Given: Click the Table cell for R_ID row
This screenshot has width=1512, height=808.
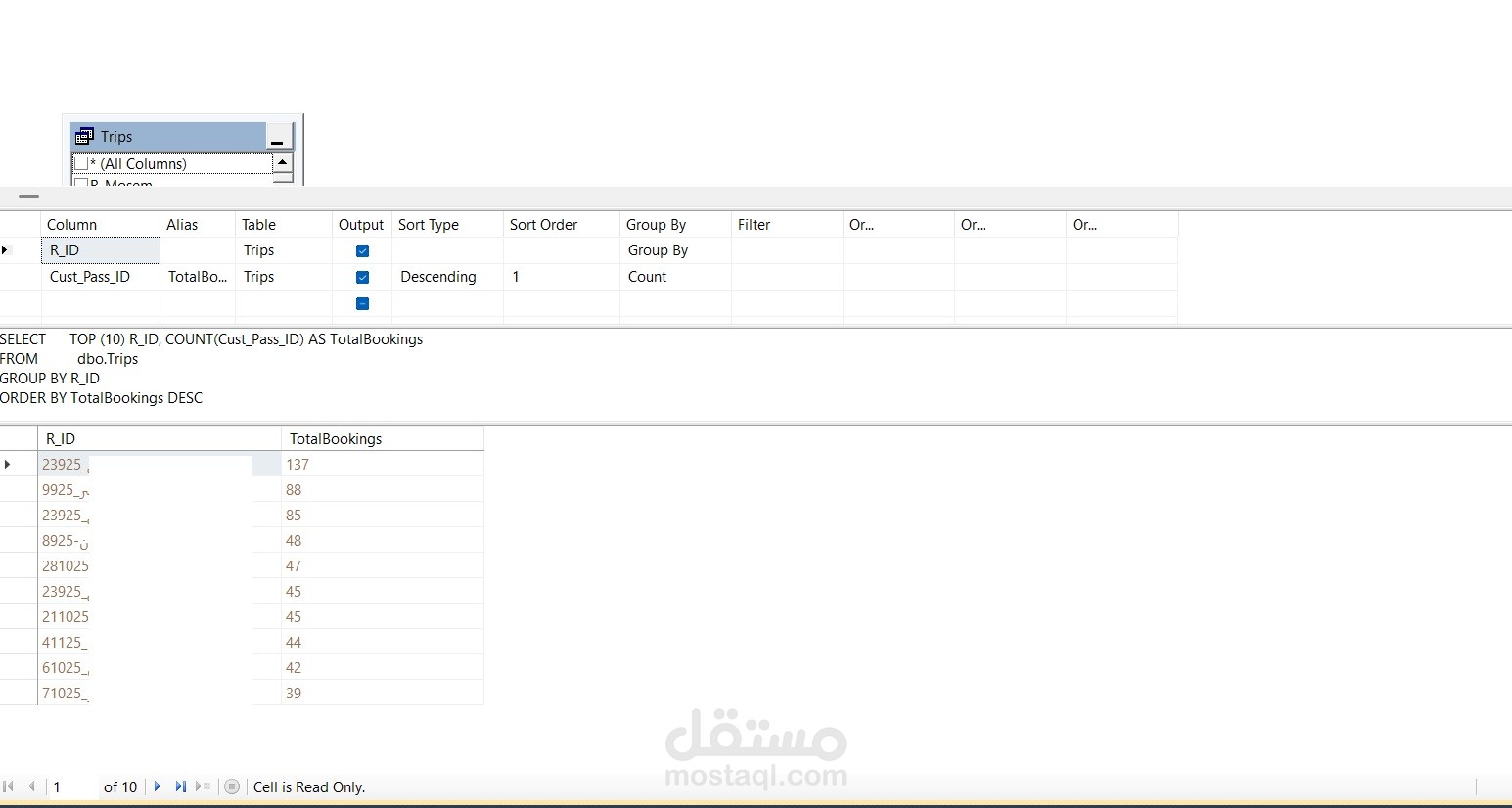Looking at the screenshot, I should 284,250.
